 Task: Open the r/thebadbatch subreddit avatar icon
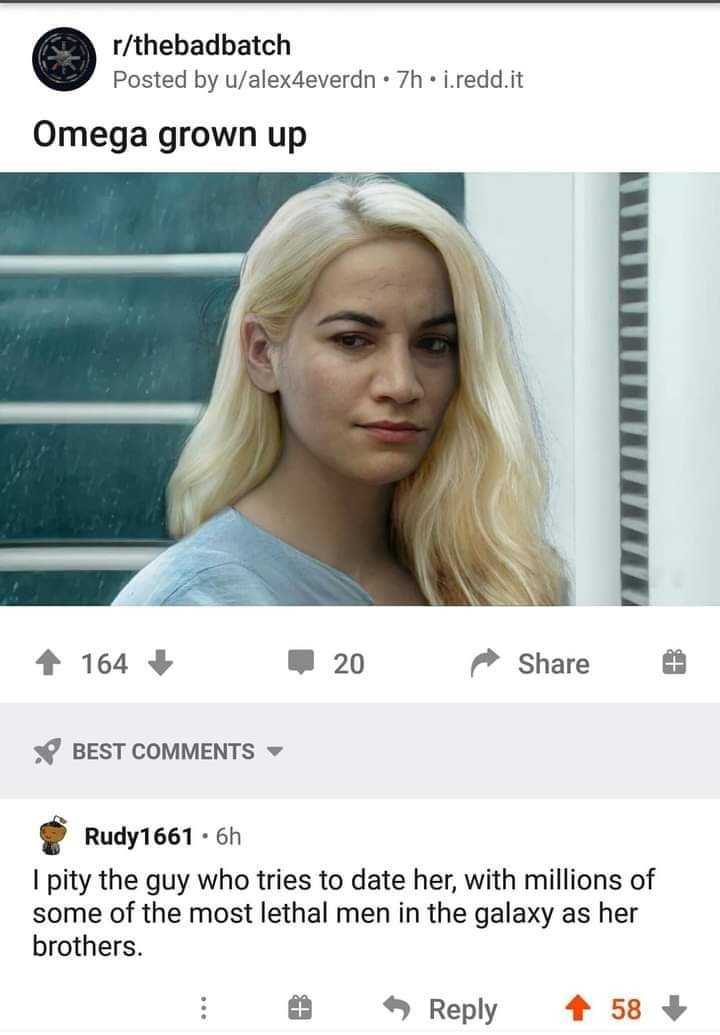point(64,59)
